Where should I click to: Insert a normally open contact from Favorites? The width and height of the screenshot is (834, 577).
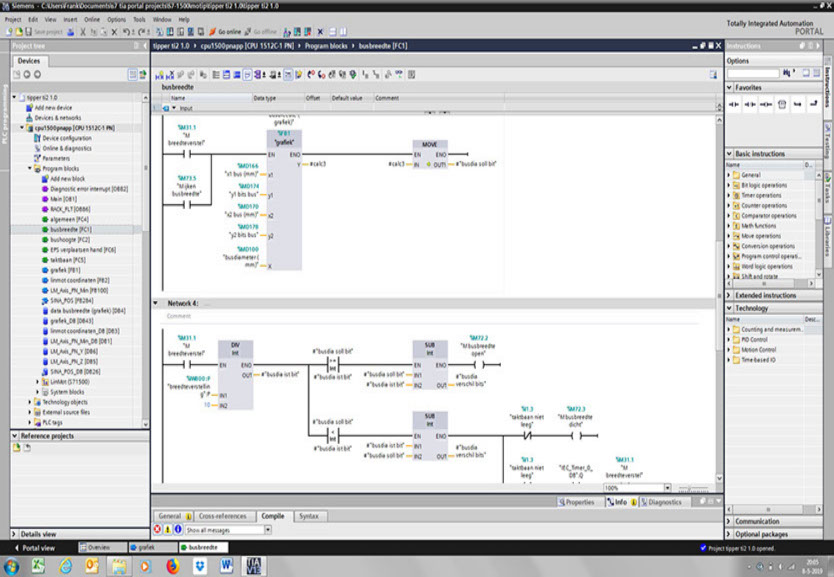click(x=733, y=104)
